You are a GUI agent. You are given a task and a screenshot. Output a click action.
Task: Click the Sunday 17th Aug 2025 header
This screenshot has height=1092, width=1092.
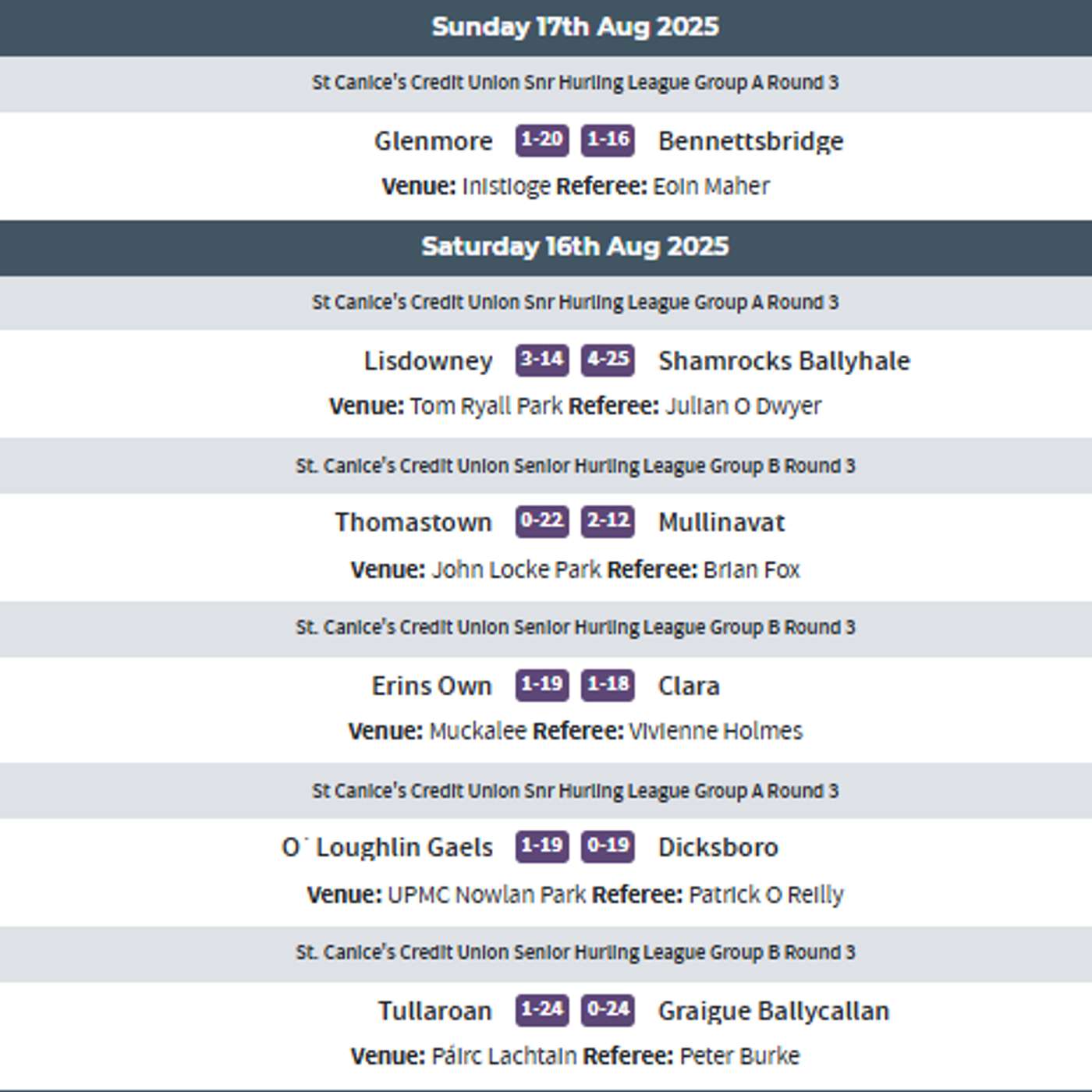(x=575, y=27)
